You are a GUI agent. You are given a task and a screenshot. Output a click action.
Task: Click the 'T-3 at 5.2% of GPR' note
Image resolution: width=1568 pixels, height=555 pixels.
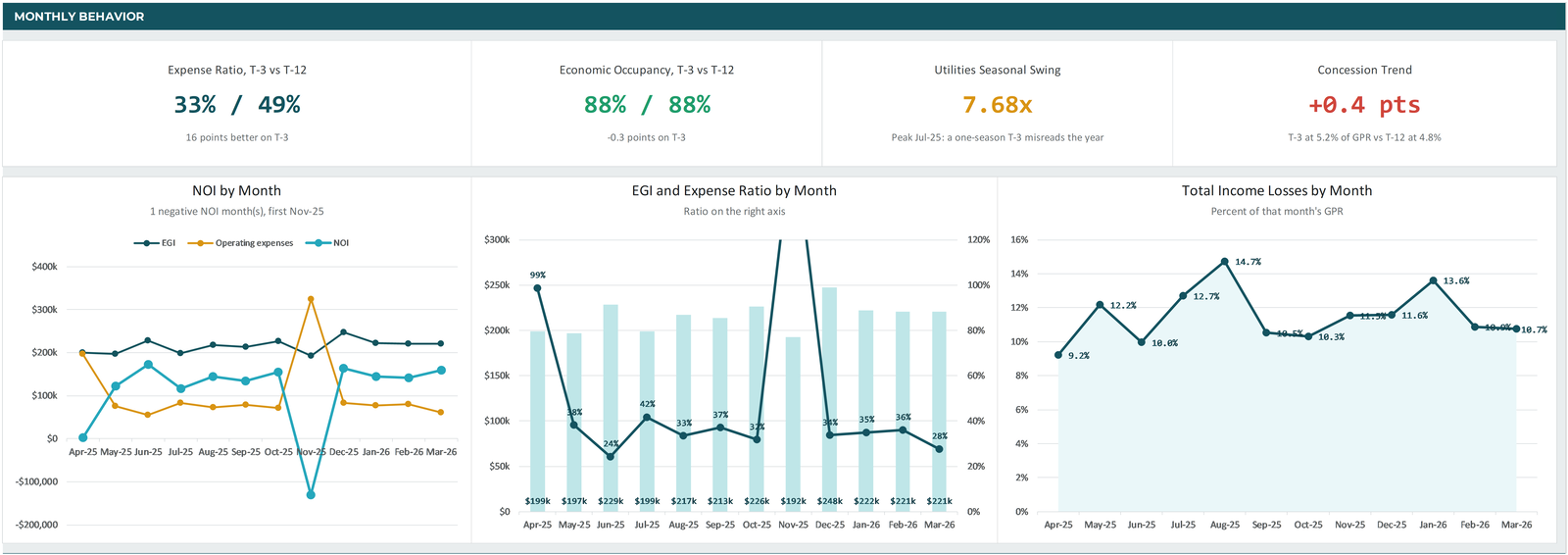(1364, 137)
